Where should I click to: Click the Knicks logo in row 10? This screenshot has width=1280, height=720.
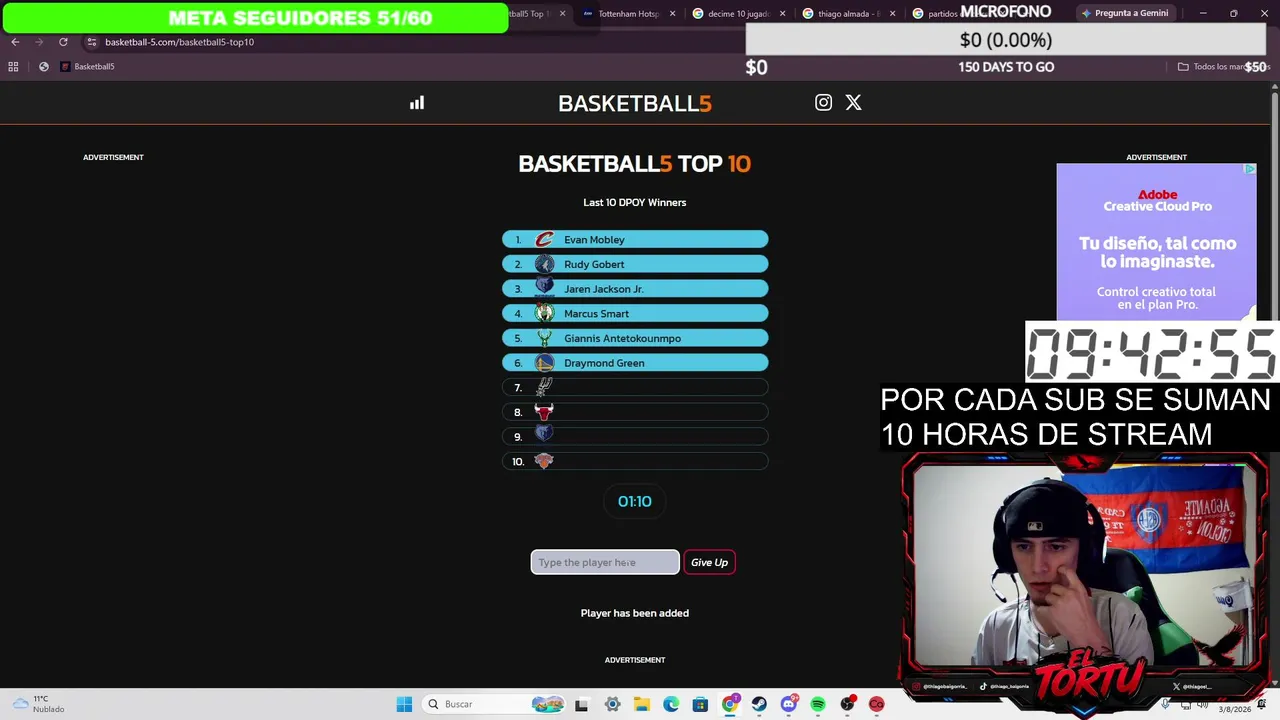point(544,461)
